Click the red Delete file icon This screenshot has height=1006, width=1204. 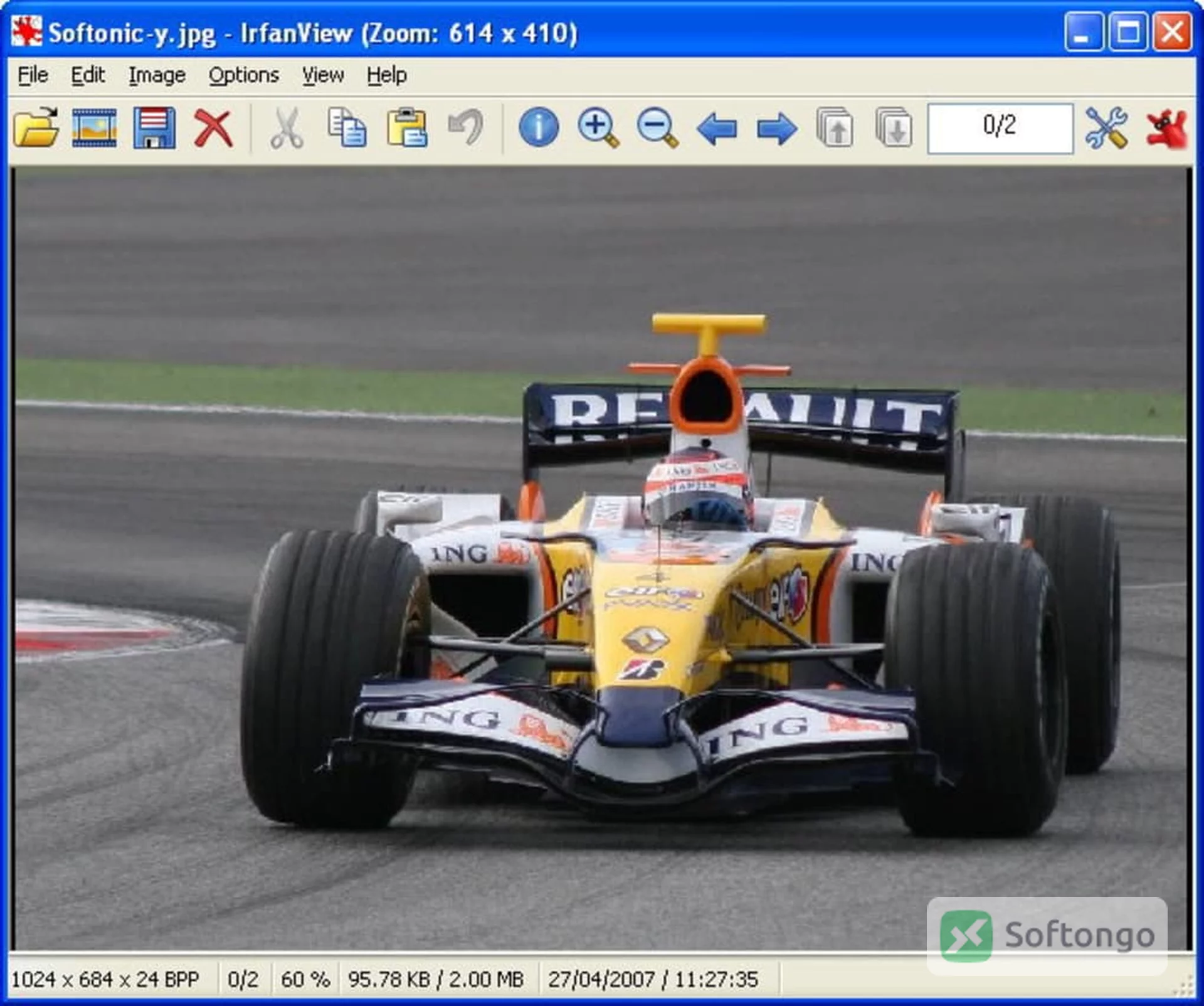213,128
